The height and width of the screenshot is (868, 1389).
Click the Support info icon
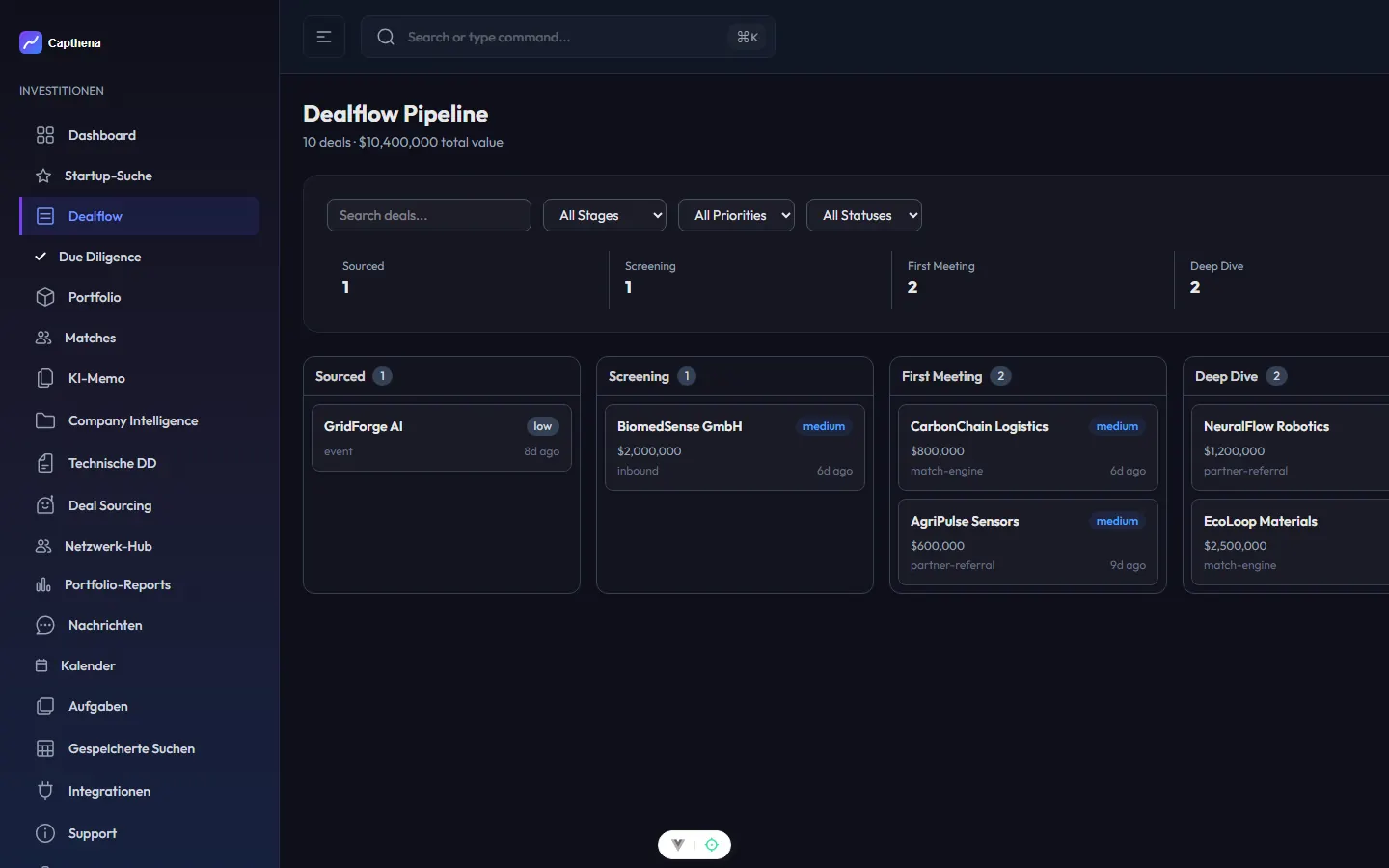[45, 833]
